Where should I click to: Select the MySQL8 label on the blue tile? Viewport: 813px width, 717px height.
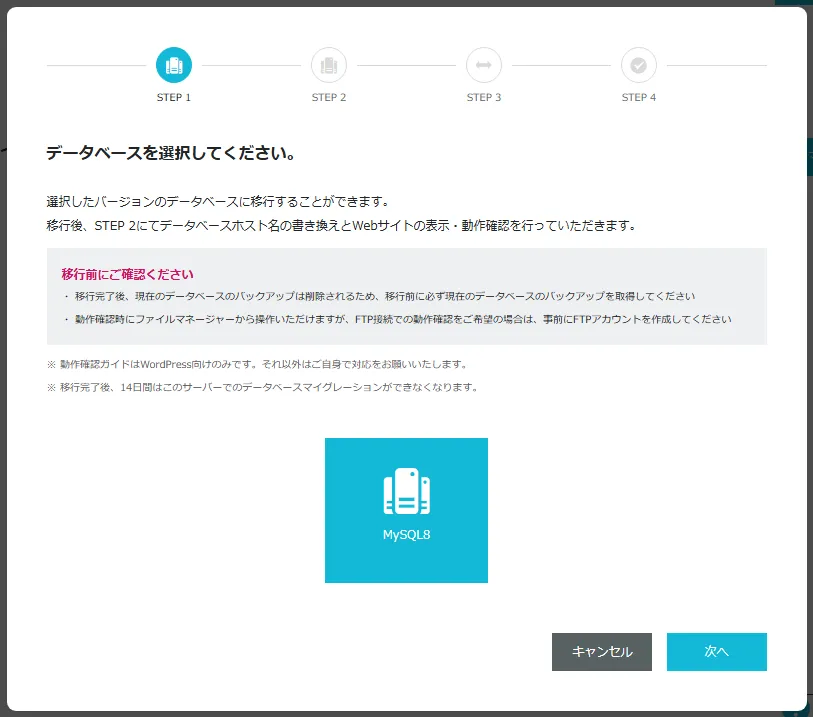pos(406,535)
